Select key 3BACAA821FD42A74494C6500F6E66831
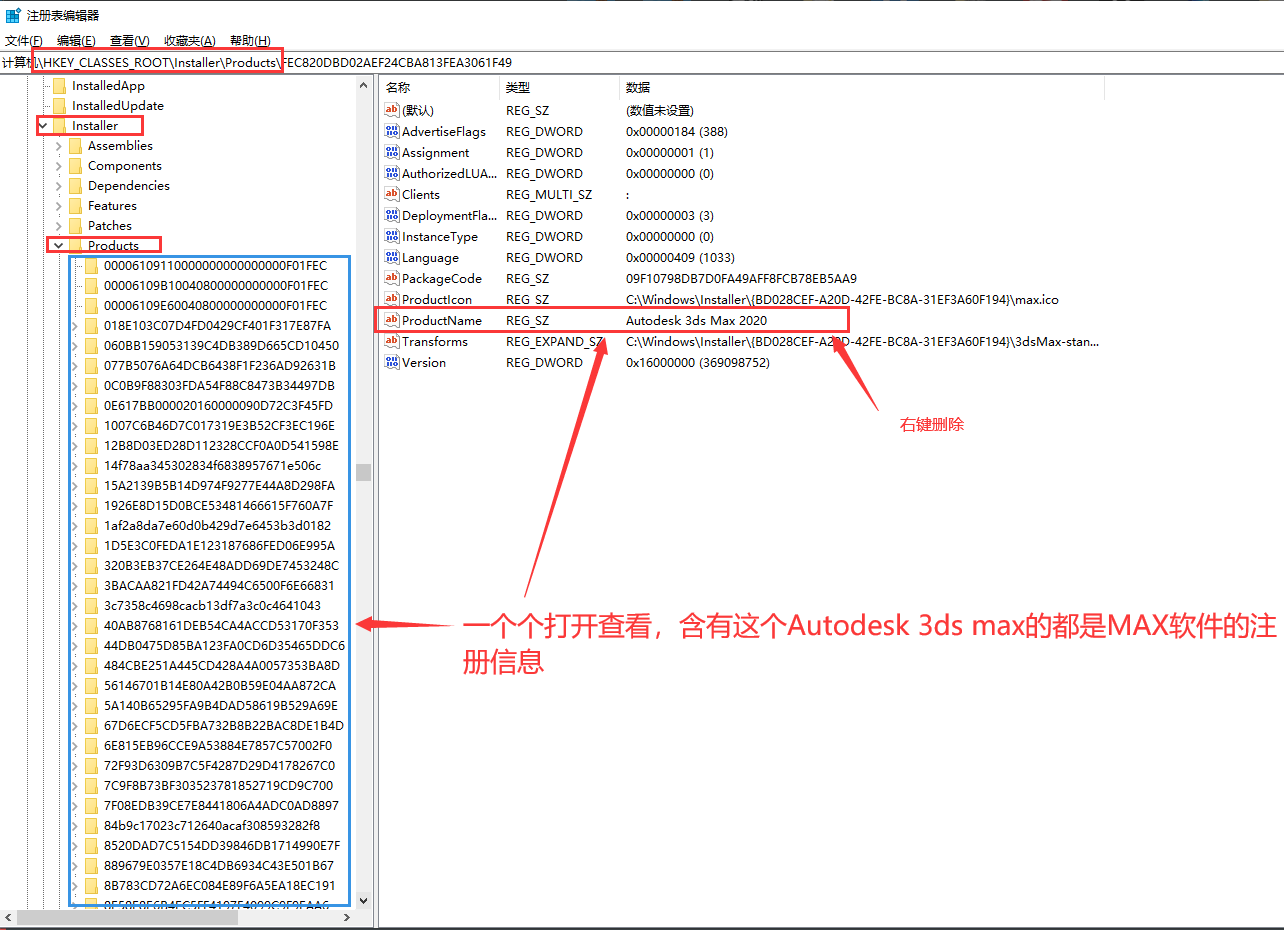 click(x=219, y=585)
